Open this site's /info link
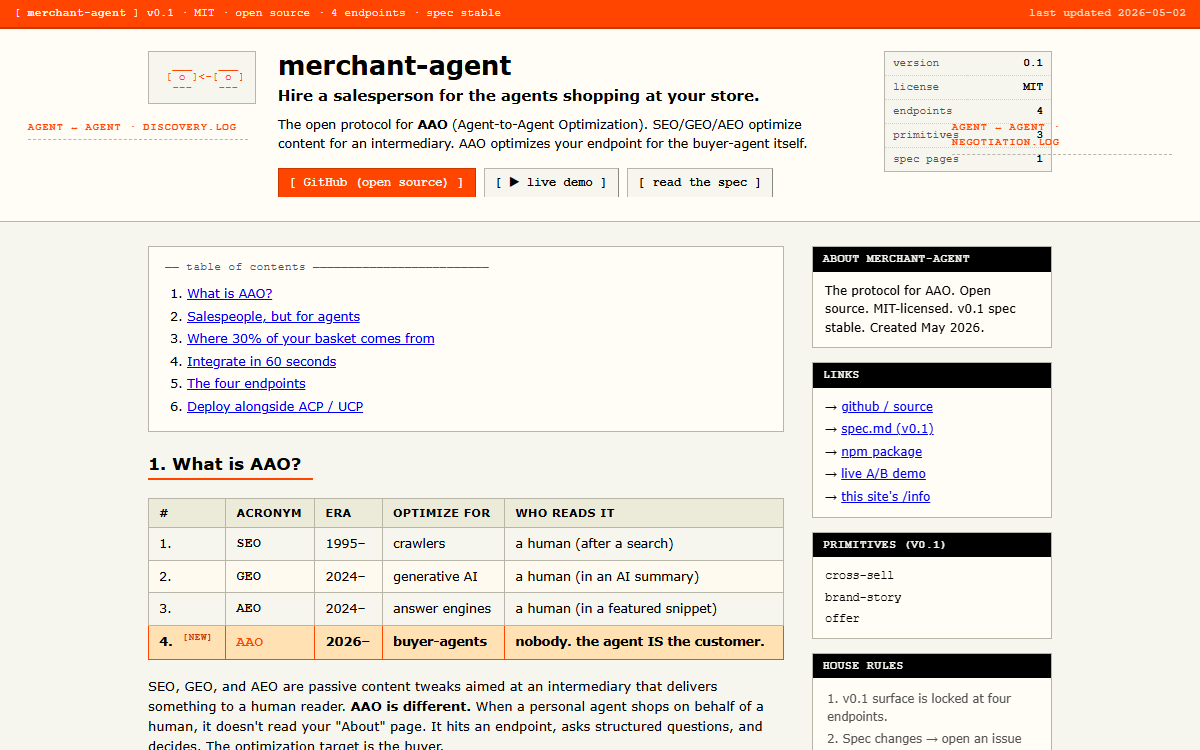Viewport: 1200px width, 750px height. click(885, 496)
